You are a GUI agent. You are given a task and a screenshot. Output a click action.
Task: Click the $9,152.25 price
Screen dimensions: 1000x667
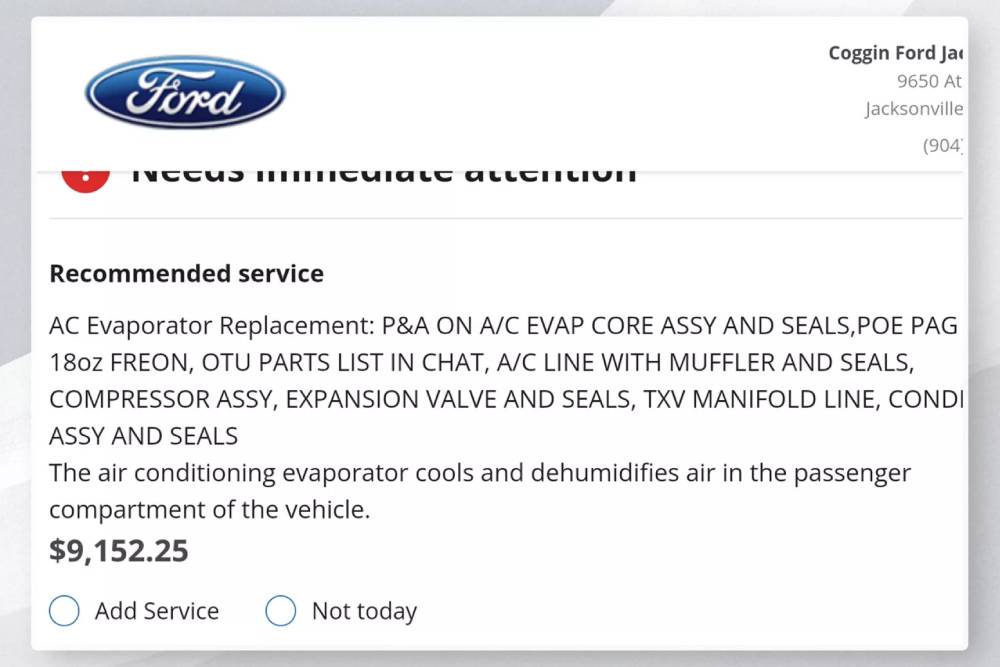point(119,551)
